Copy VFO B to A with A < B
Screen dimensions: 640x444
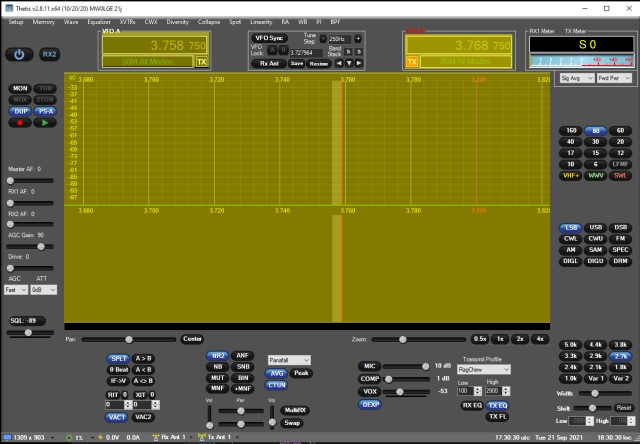click(143, 370)
